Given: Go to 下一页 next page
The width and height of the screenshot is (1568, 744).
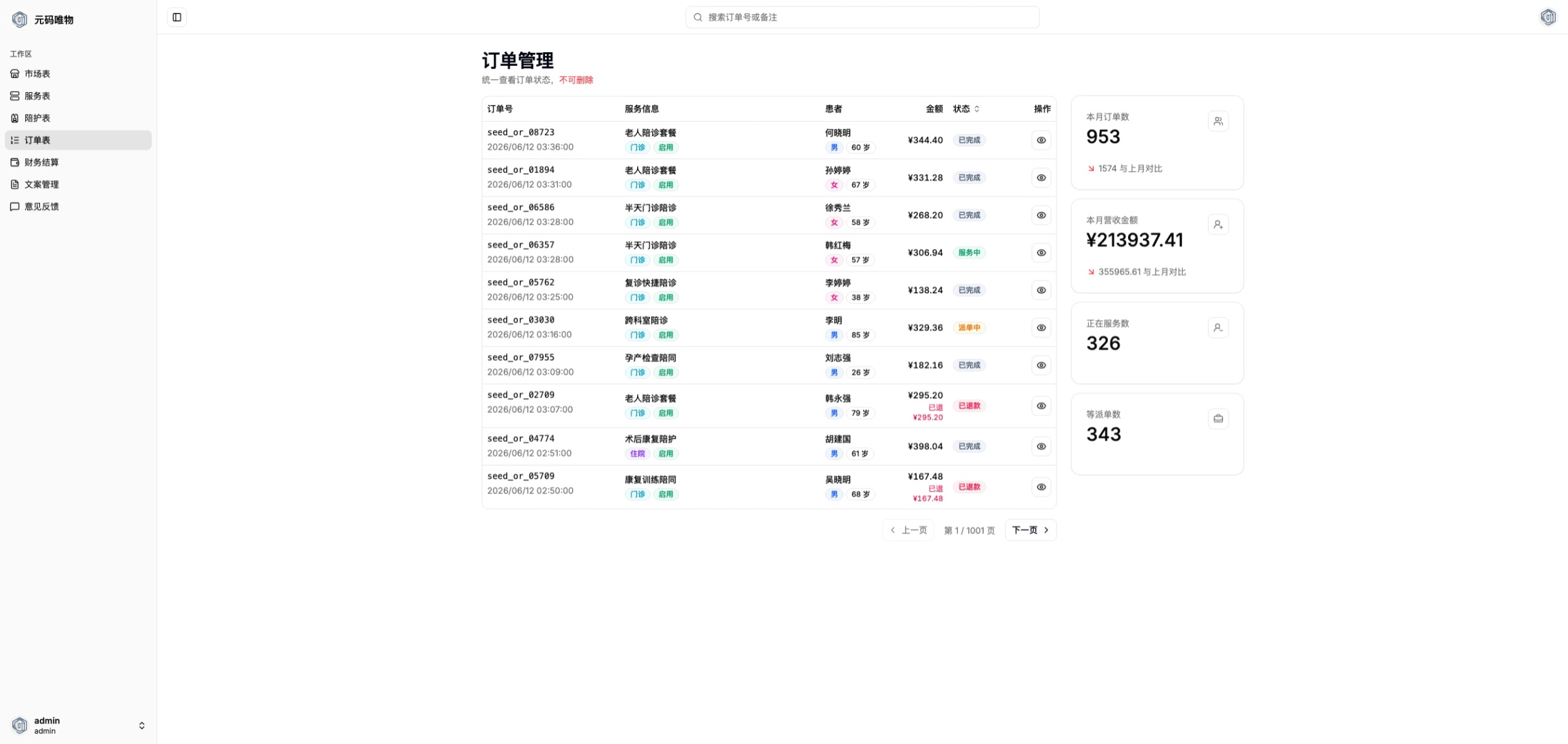Looking at the screenshot, I should tap(1030, 530).
